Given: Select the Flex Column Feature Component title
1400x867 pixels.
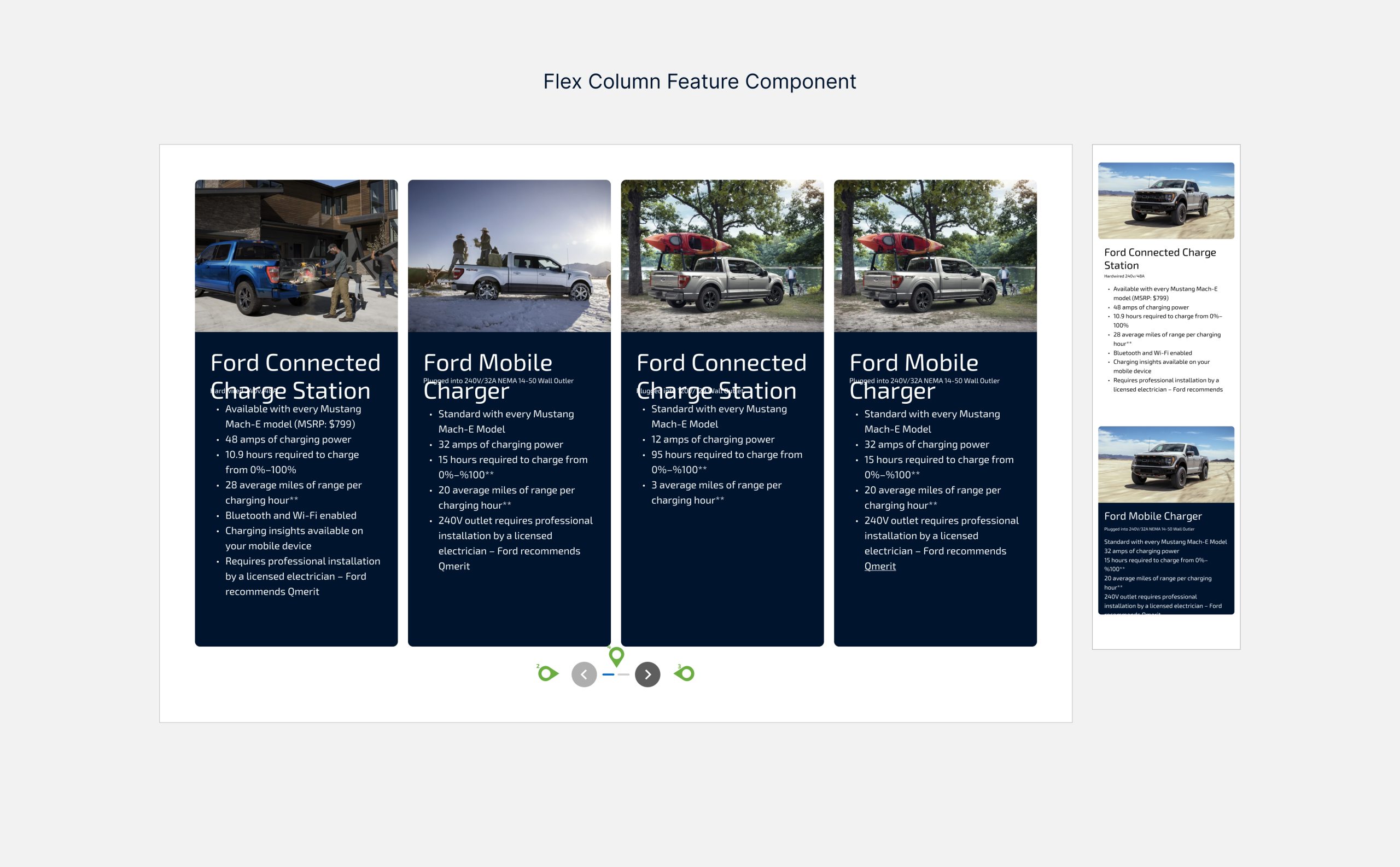Looking at the screenshot, I should pos(699,82).
